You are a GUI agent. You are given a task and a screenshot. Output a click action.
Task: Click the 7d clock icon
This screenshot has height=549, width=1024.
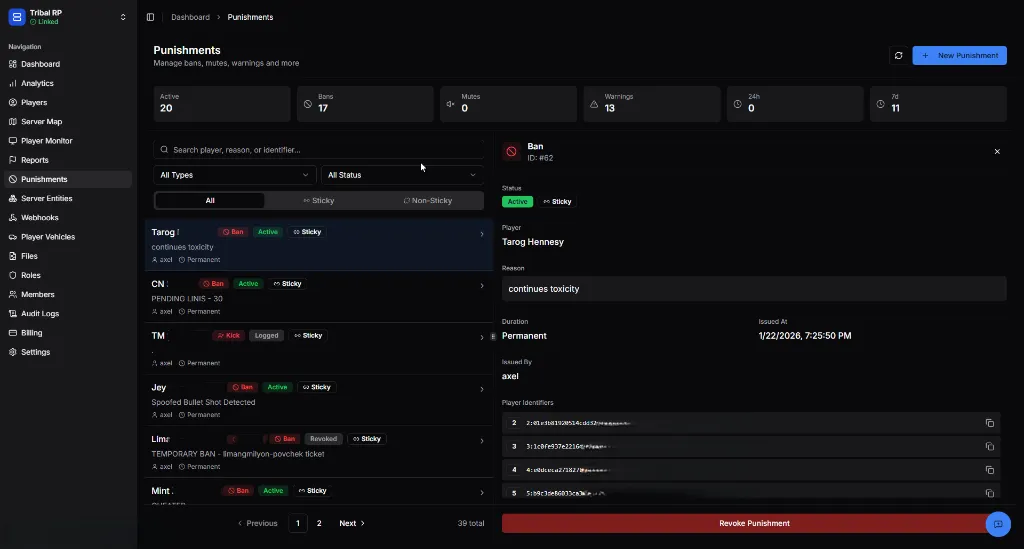pyautogui.click(x=880, y=104)
